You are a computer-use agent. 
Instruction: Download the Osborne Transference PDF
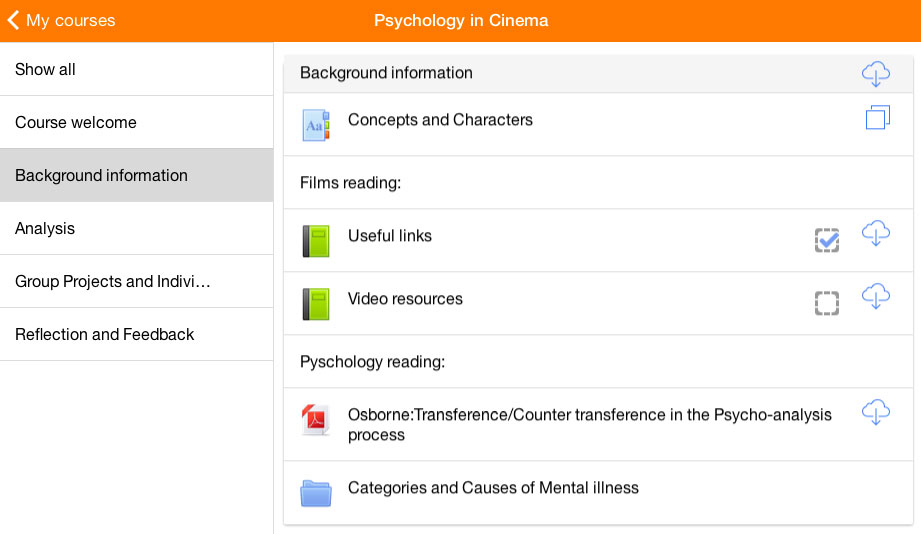point(875,412)
